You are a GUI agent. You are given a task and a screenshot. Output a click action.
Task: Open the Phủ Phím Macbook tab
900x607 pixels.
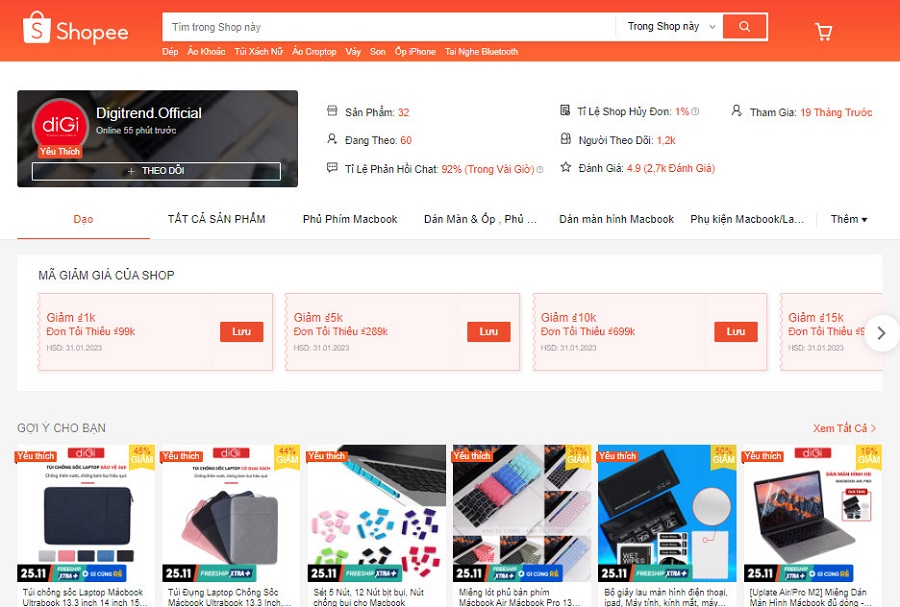350,219
